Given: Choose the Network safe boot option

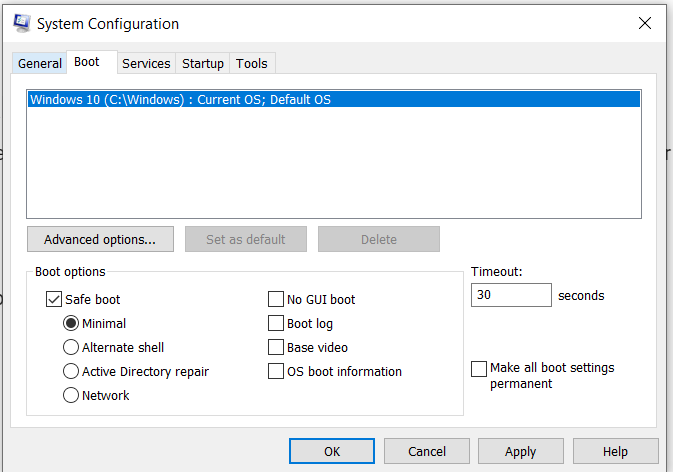Looking at the screenshot, I should tap(71, 395).
